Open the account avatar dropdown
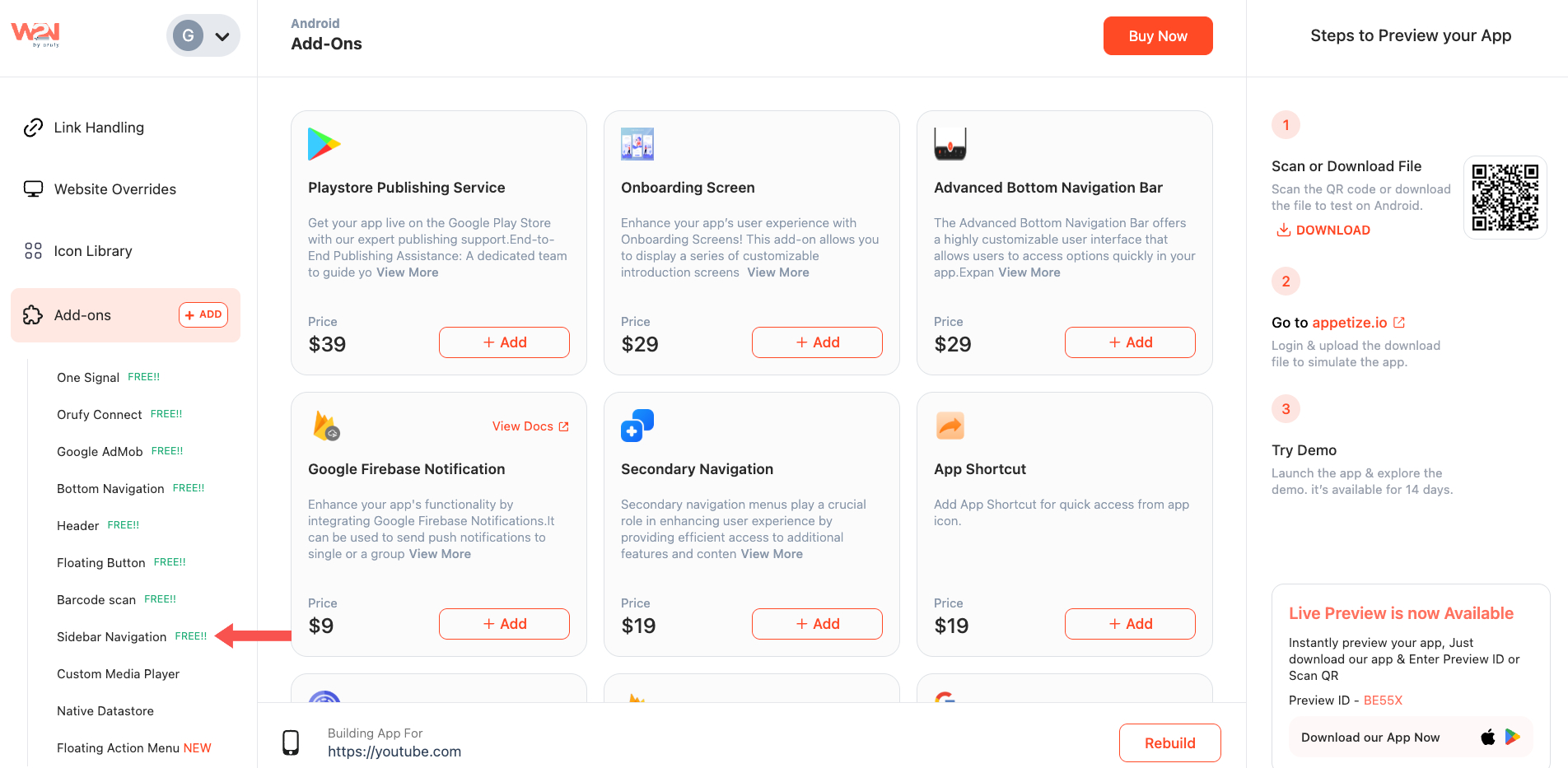The height and width of the screenshot is (768, 1568). click(203, 35)
